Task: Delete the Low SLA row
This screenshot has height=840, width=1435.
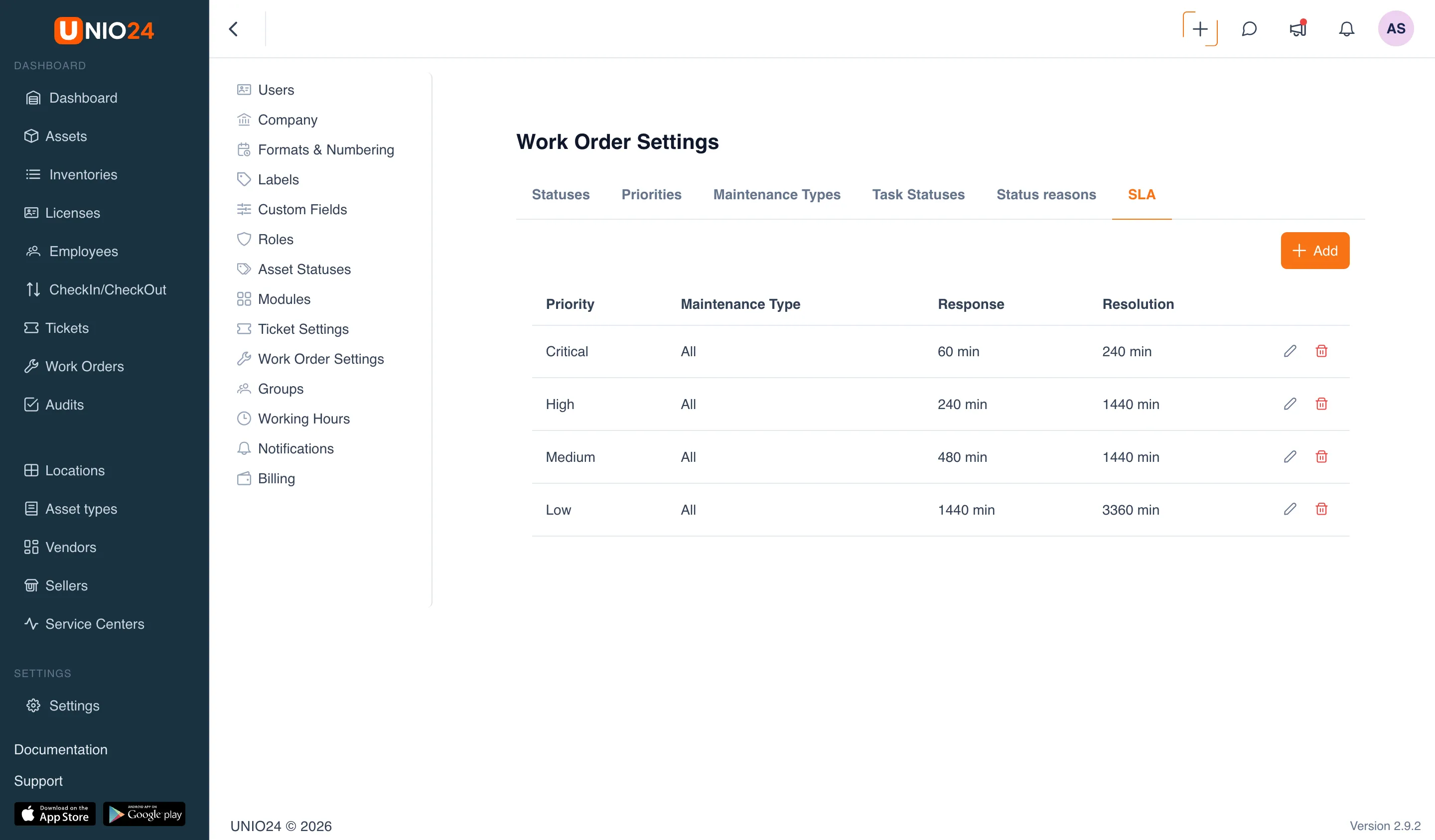Action: click(x=1321, y=509)
